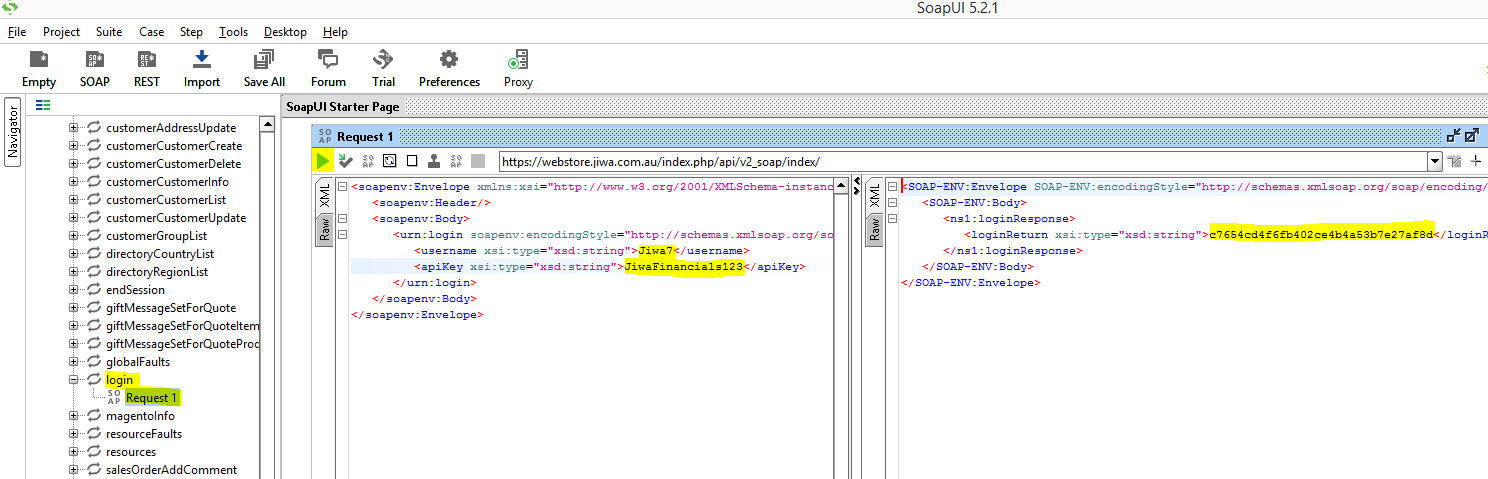This screenshot has height=479, width=1488.
Task: Collapse the login tree node
Action: tap(73, 380)
